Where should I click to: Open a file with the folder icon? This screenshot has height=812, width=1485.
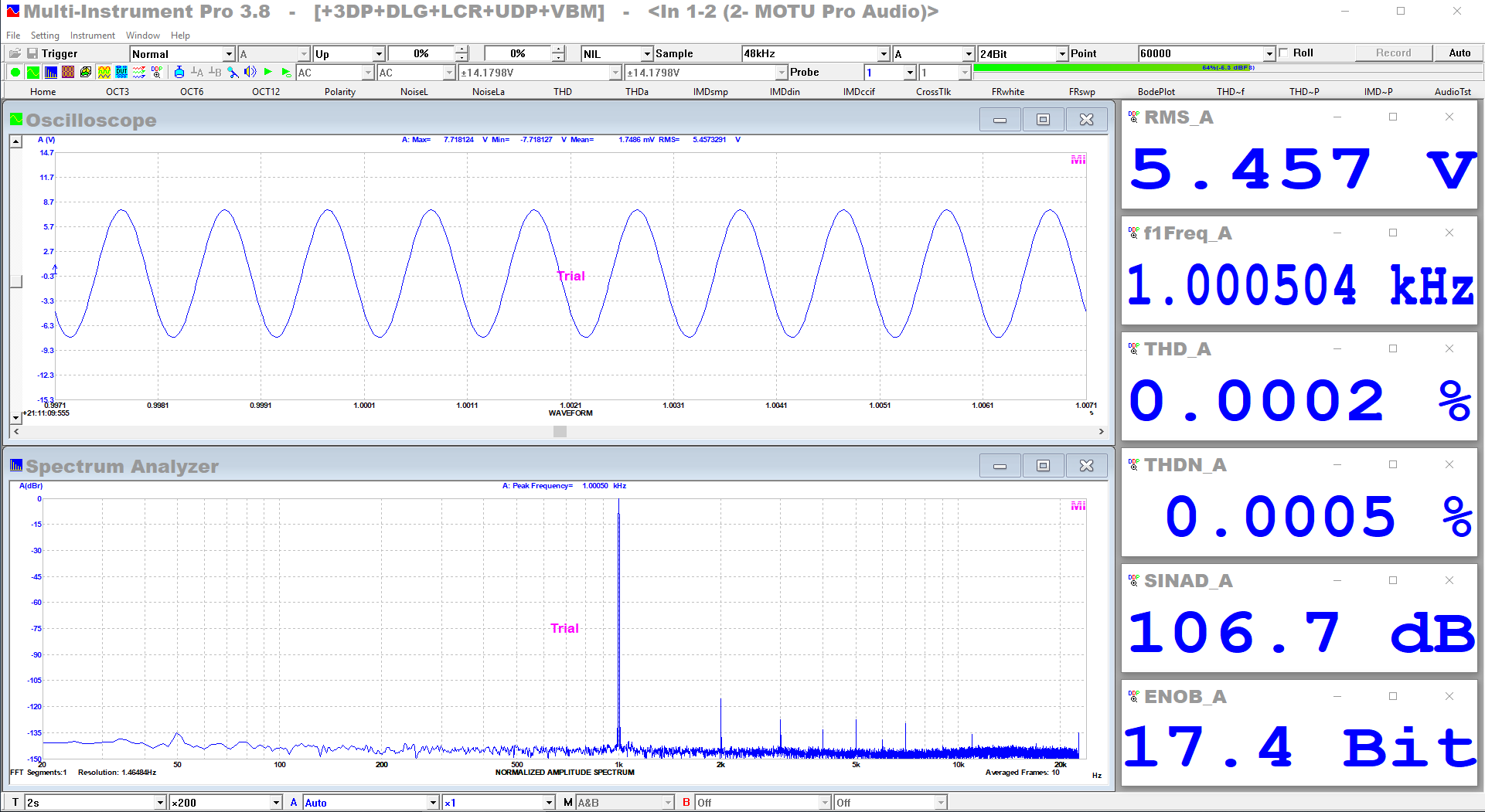point(15,53)
